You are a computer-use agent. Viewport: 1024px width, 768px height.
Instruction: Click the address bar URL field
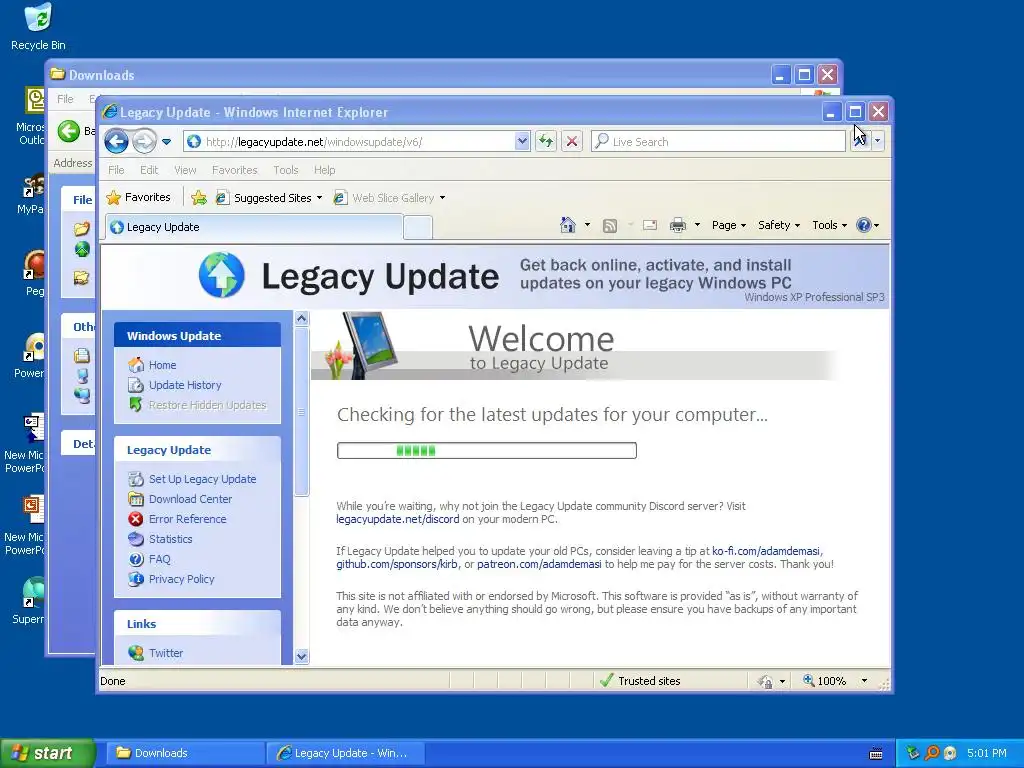pyautogui.click(x=349, y=142)
